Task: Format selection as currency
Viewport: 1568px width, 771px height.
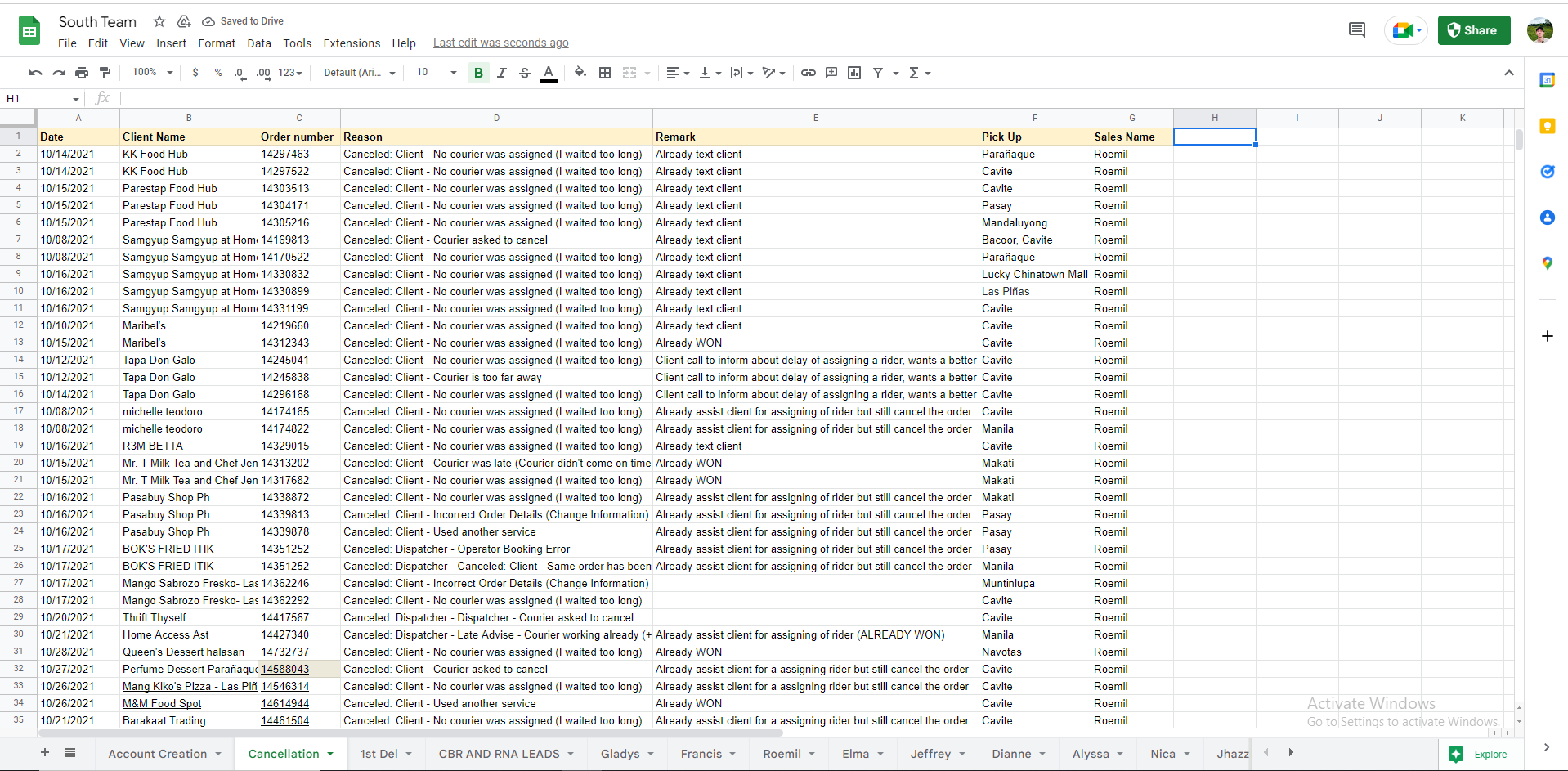Action: (195, 73)
